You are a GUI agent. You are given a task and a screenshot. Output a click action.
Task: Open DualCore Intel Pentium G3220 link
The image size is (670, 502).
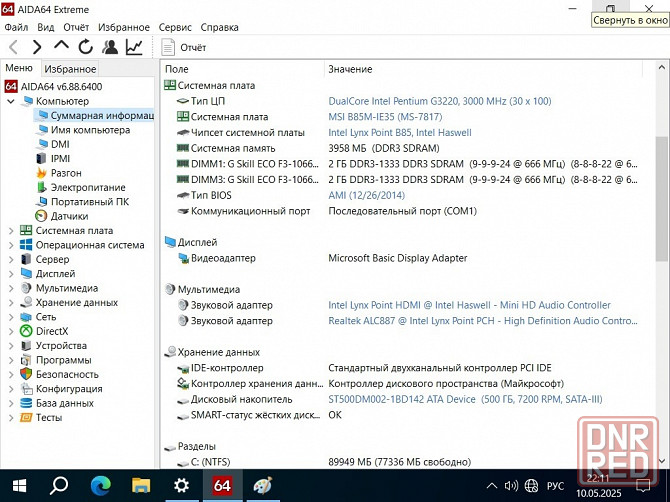tap(440, 101)
